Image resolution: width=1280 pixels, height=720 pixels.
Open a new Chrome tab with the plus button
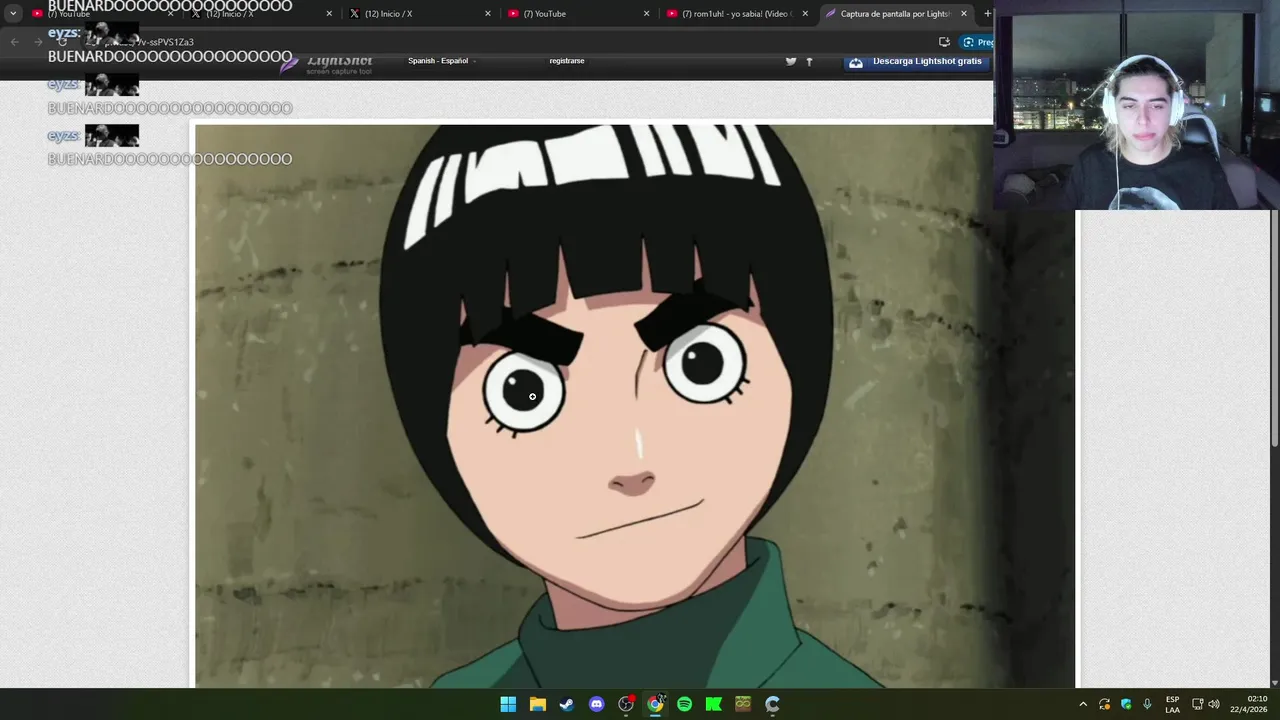pyautogui.click(x=987, y=14)
